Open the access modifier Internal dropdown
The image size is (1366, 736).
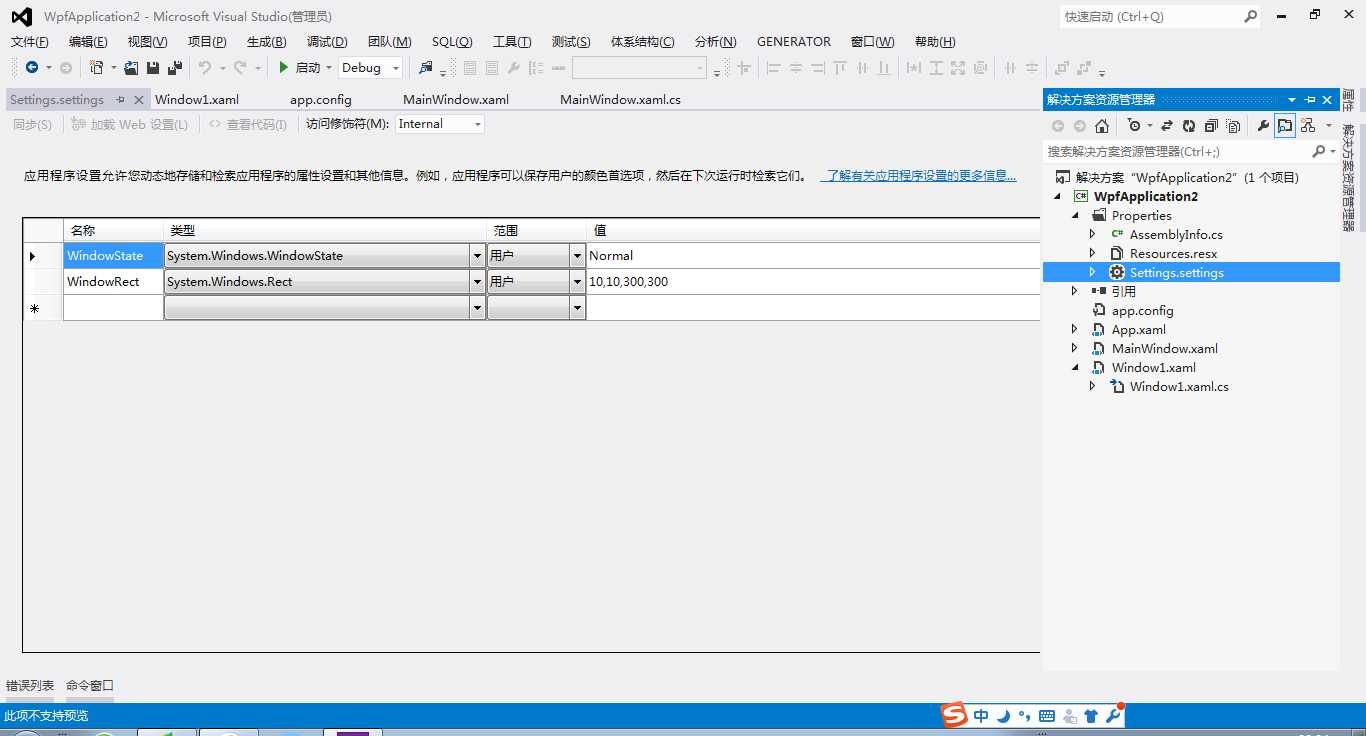pyautogui.click(x=477, y=124)
